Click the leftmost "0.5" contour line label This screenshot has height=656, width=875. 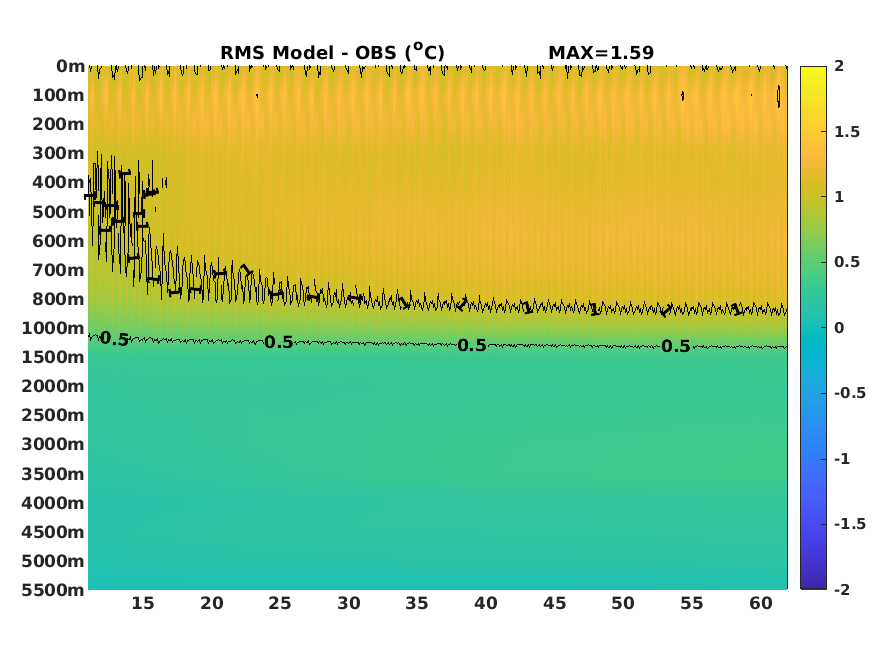[114, 339]
